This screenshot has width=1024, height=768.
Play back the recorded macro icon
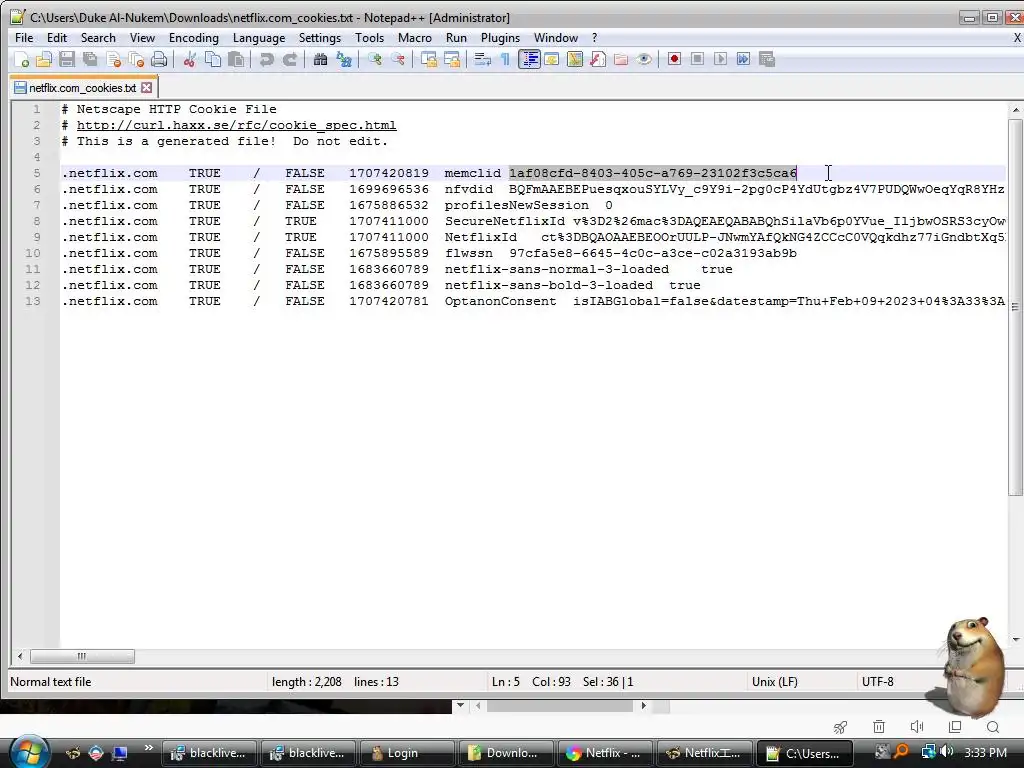pos(720,59)
